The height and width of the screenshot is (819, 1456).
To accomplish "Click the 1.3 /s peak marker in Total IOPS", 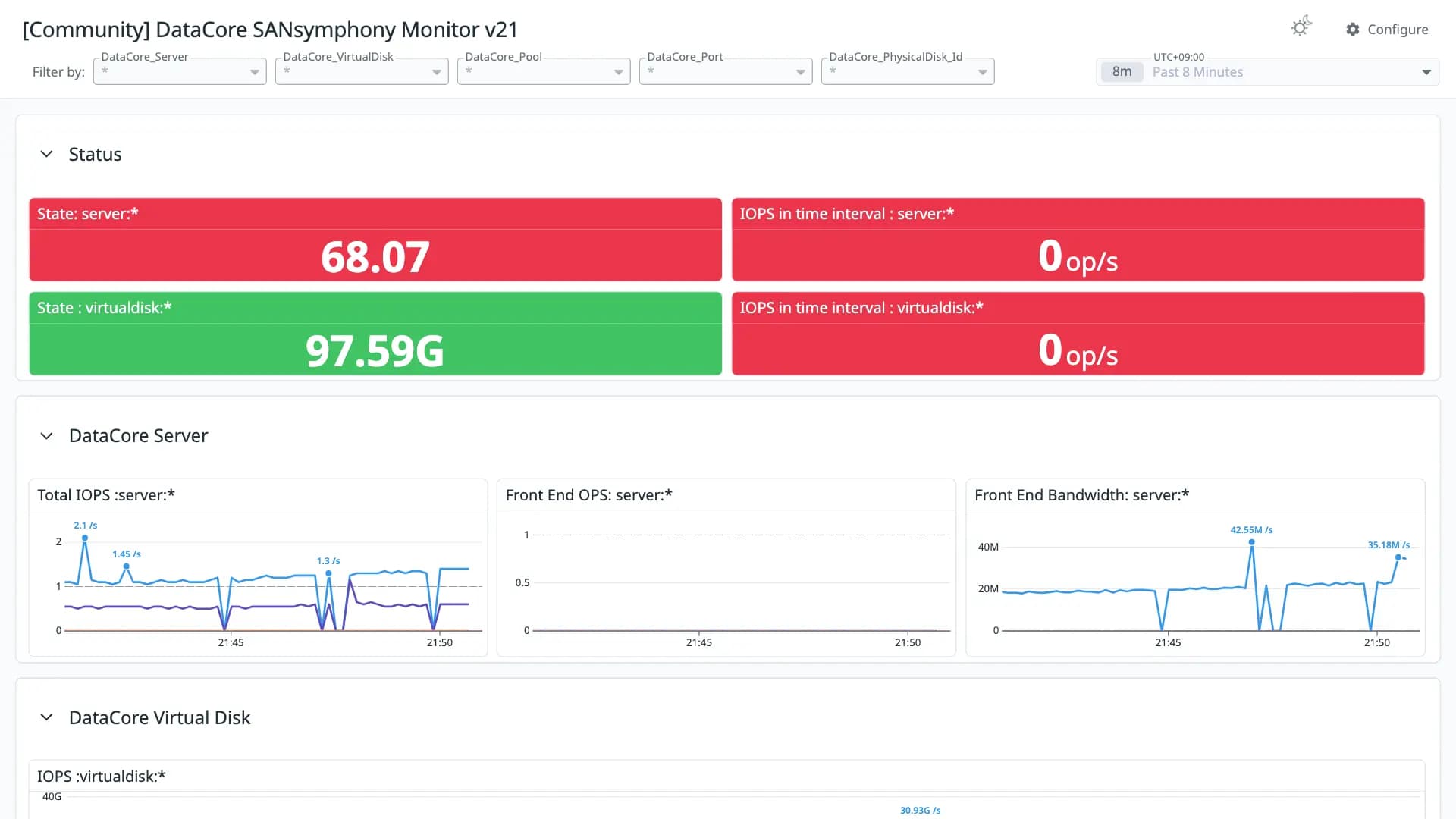I will click(328, 573).
